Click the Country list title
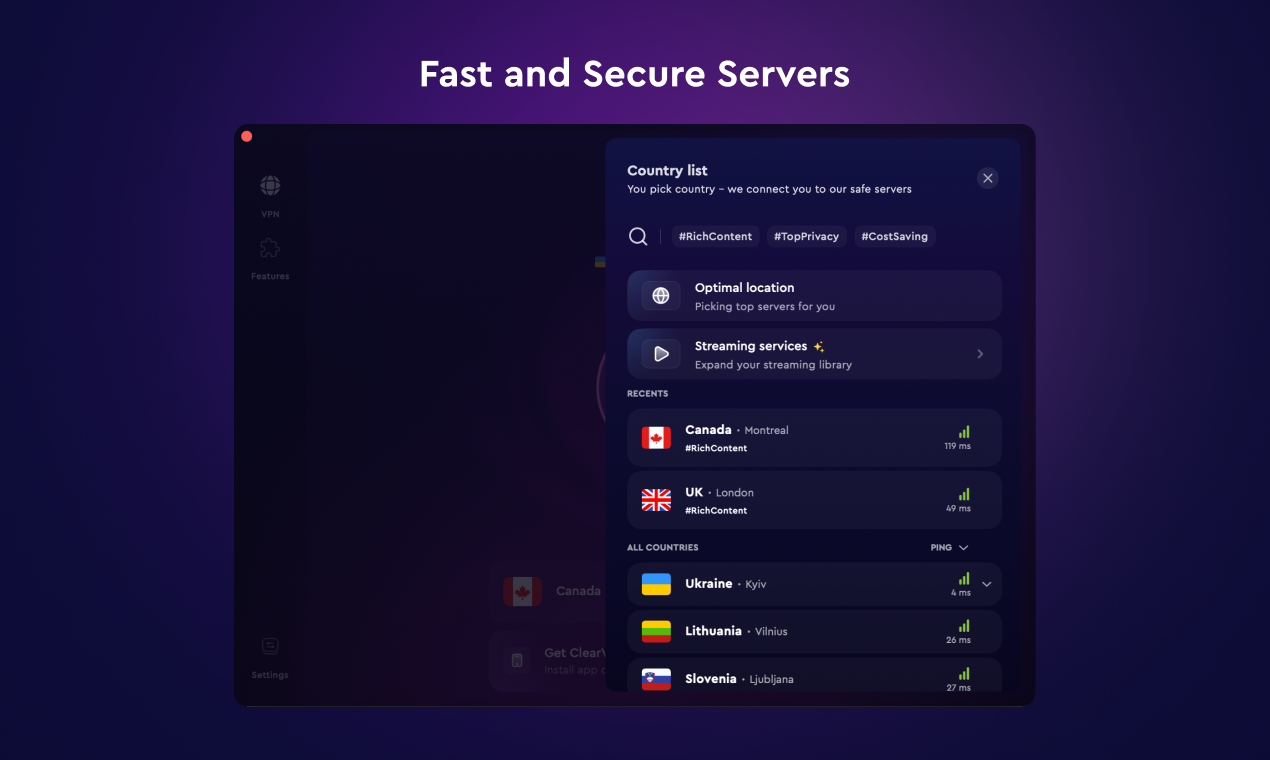The image size is (1270, 760). (x=668, y=171)
